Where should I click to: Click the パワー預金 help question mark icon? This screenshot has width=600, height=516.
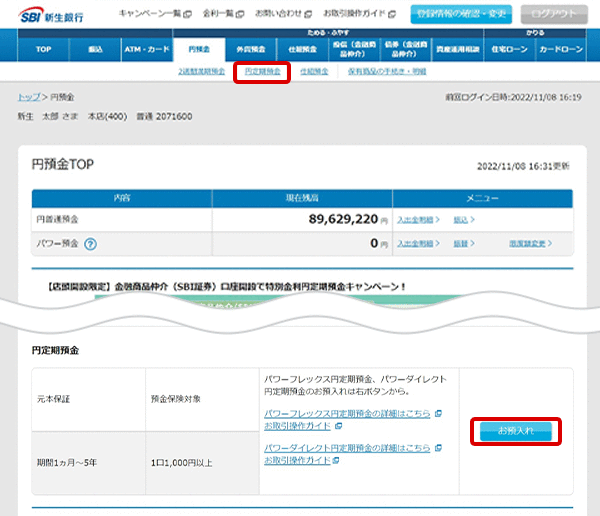[x=90, y=243]
